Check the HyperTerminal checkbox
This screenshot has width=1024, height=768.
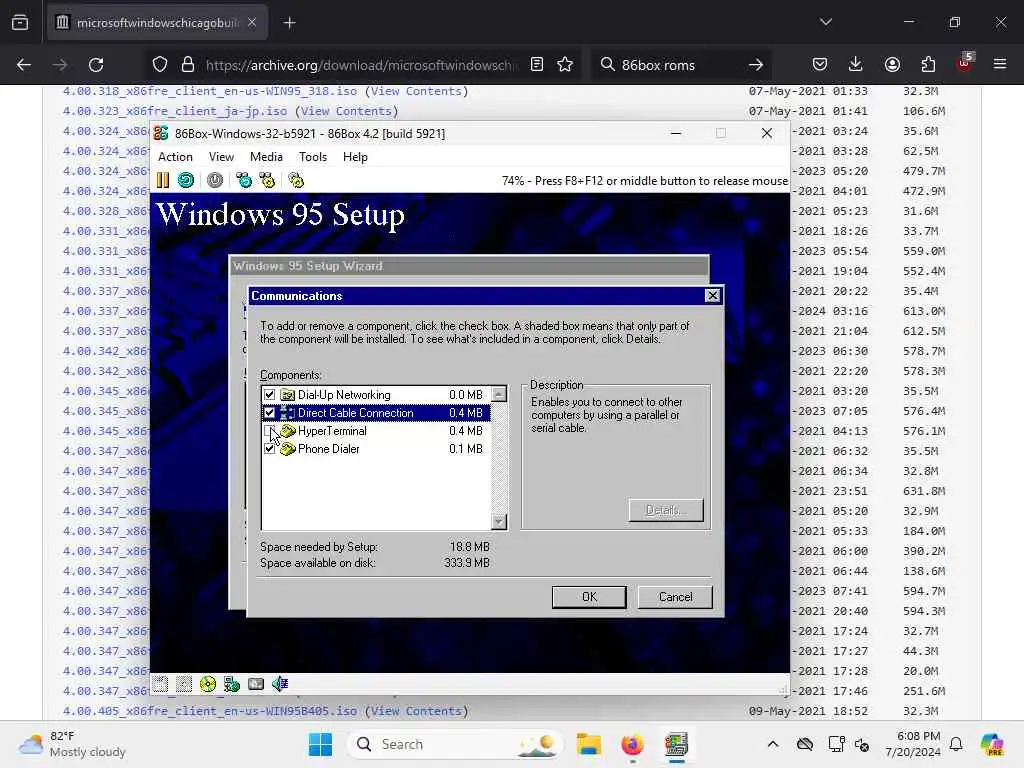pos(269,431)
